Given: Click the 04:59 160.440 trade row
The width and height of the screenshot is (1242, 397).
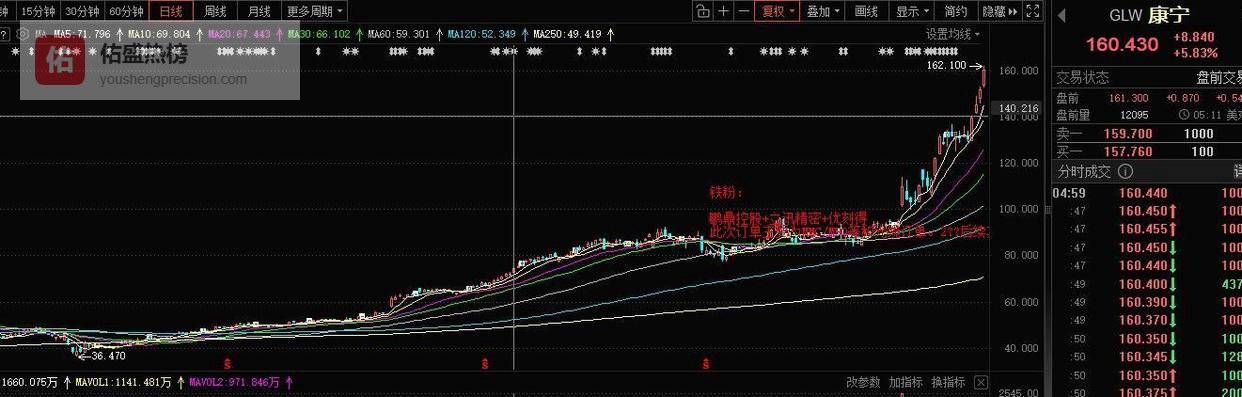Looking at the screenshot, I should [1148, 193].
